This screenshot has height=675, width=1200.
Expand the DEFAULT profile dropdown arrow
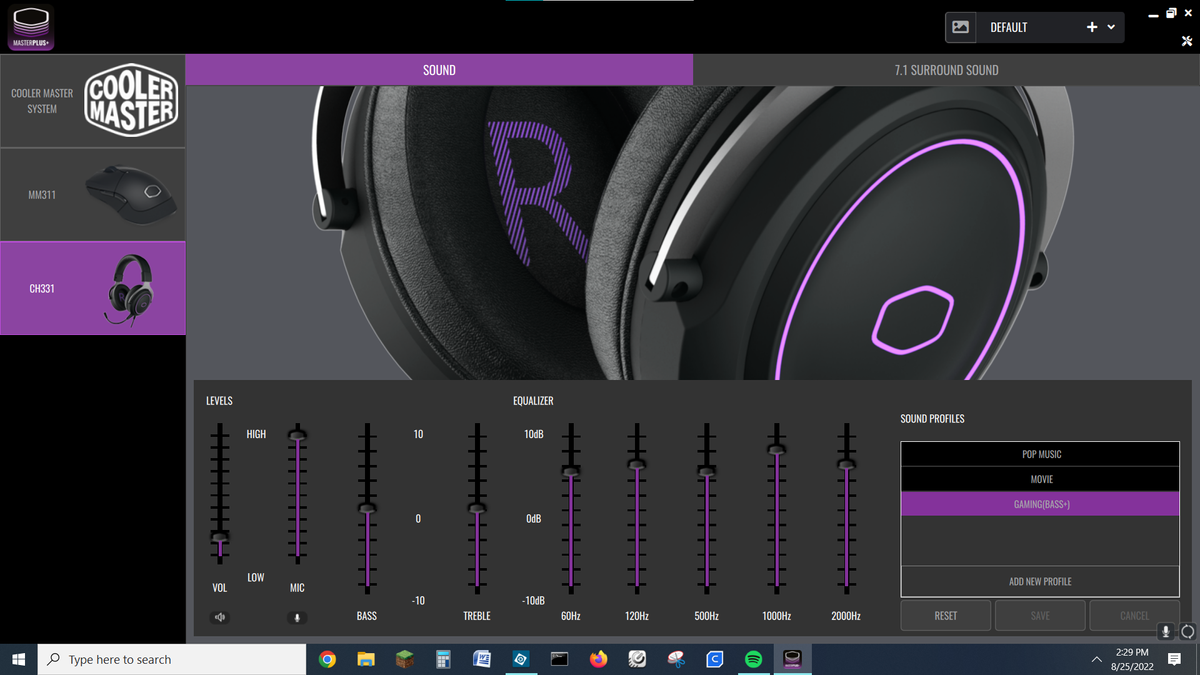(1111, 27)
